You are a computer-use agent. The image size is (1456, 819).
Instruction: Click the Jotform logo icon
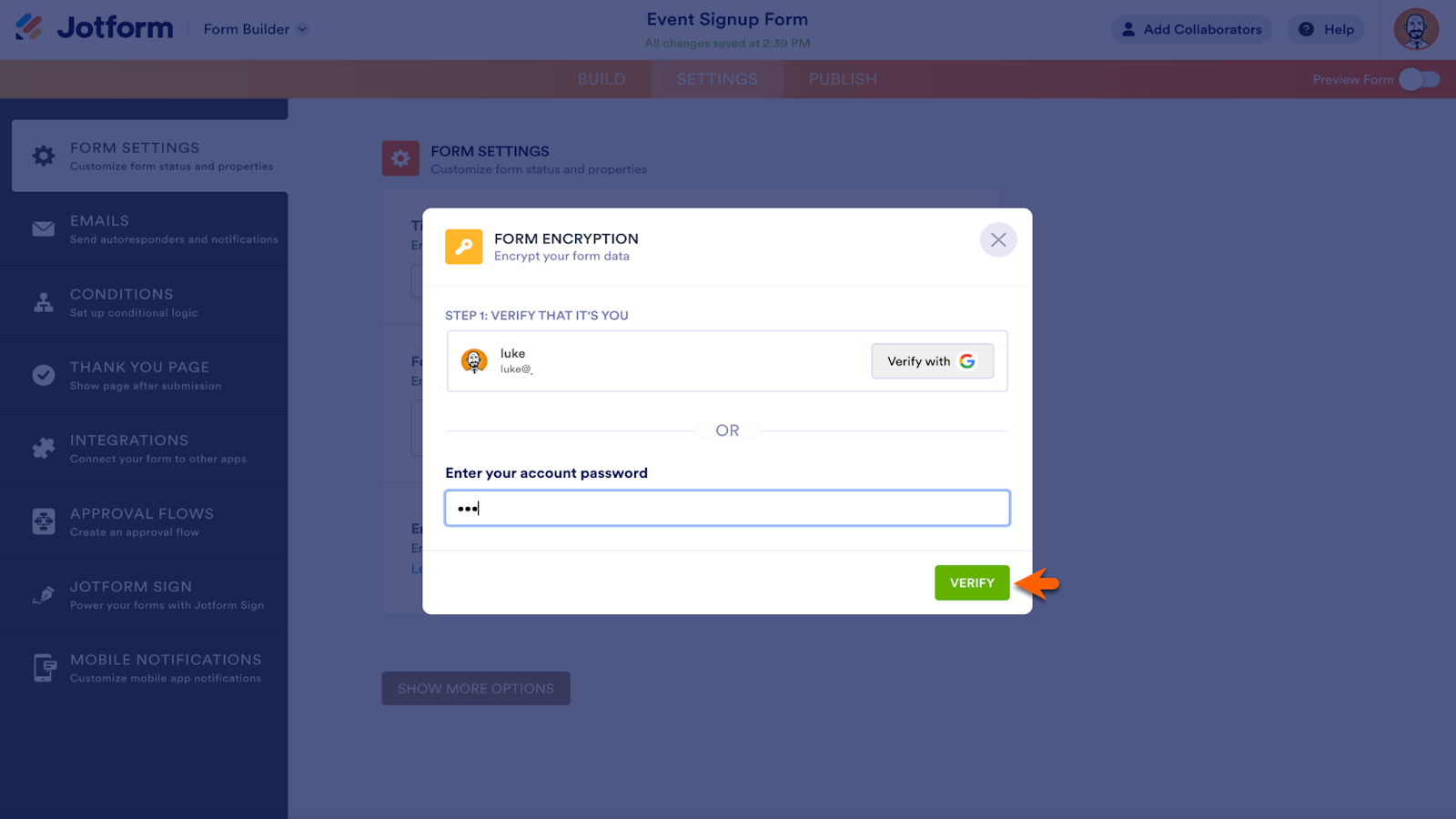[x=29, y=27]
